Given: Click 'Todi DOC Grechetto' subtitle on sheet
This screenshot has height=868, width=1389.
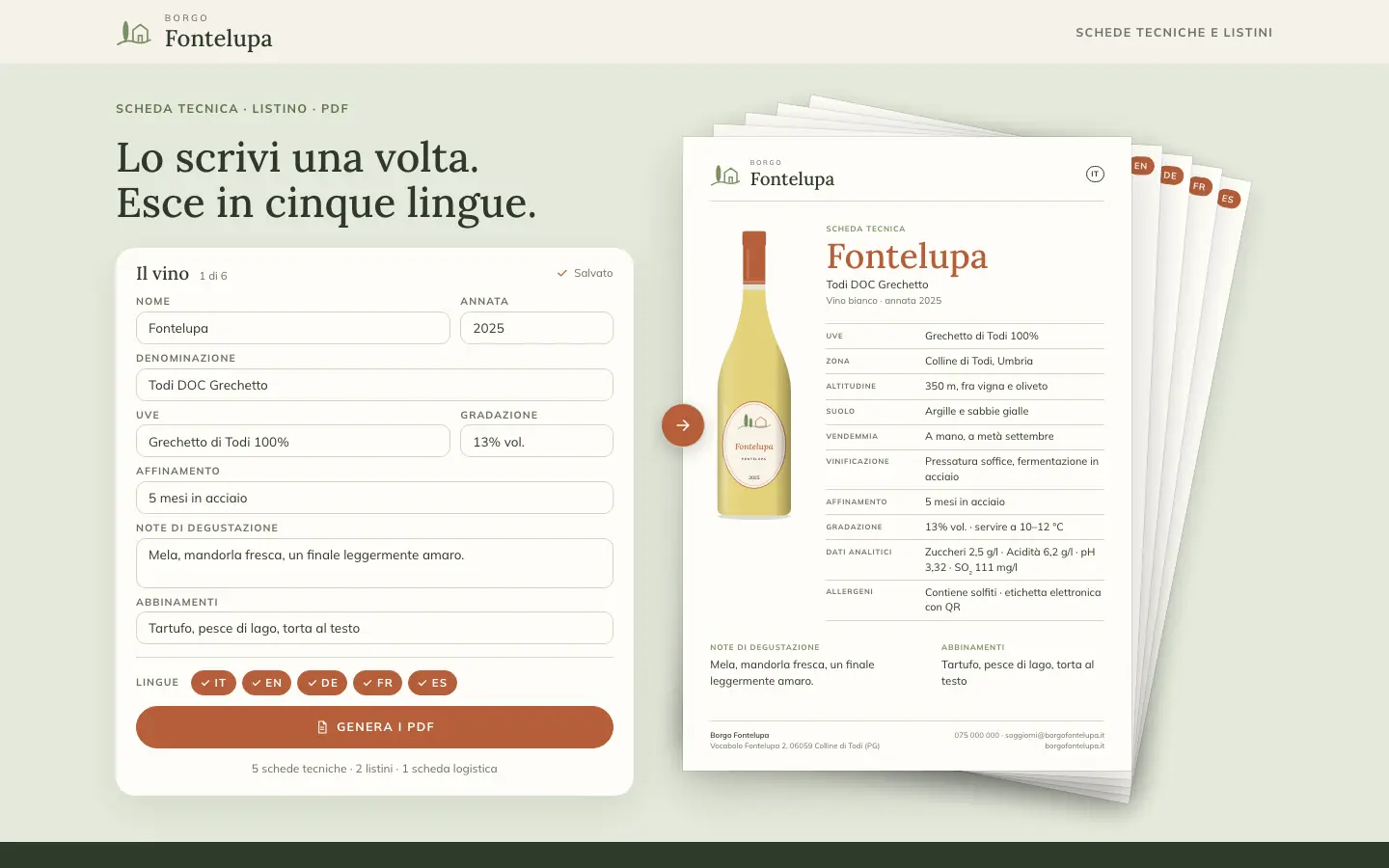Looking at the screenshot, I should [877, 285].
